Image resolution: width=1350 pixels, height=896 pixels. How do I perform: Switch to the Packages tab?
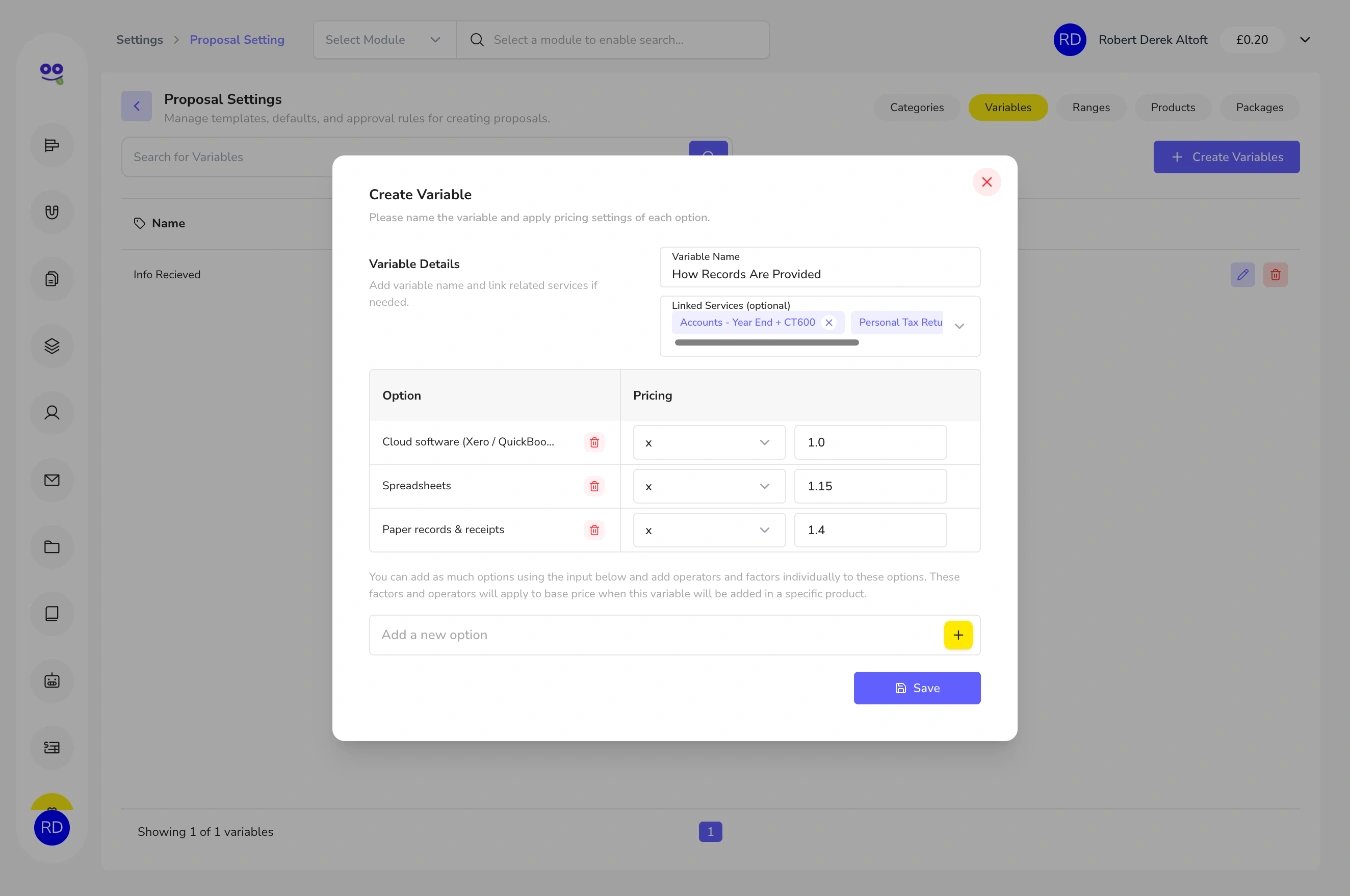click(x=1260, y=107)
